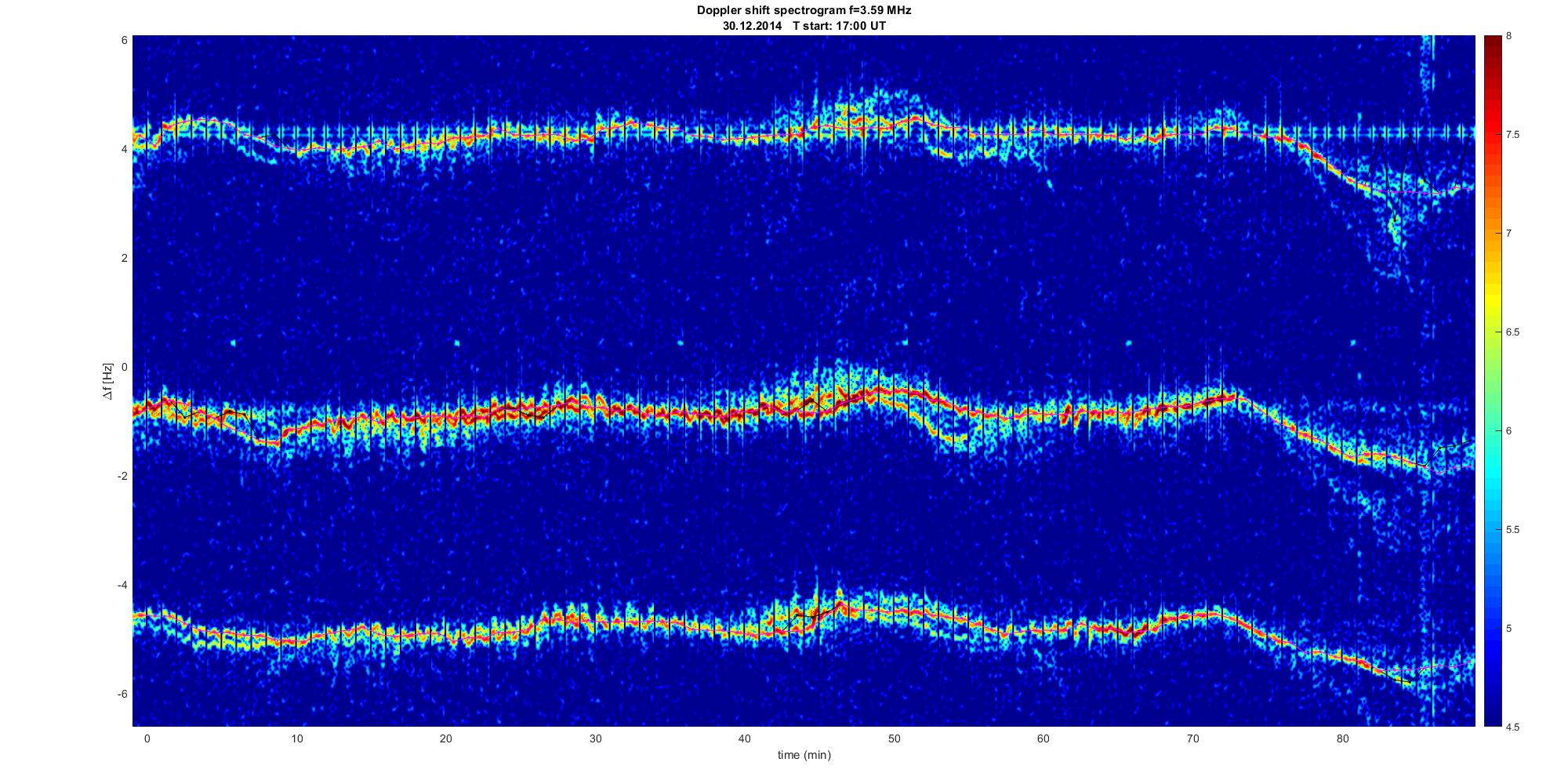Click x-axis tick label '40'
Viewport: 1568px width, 780px height.
coord(744,738)
